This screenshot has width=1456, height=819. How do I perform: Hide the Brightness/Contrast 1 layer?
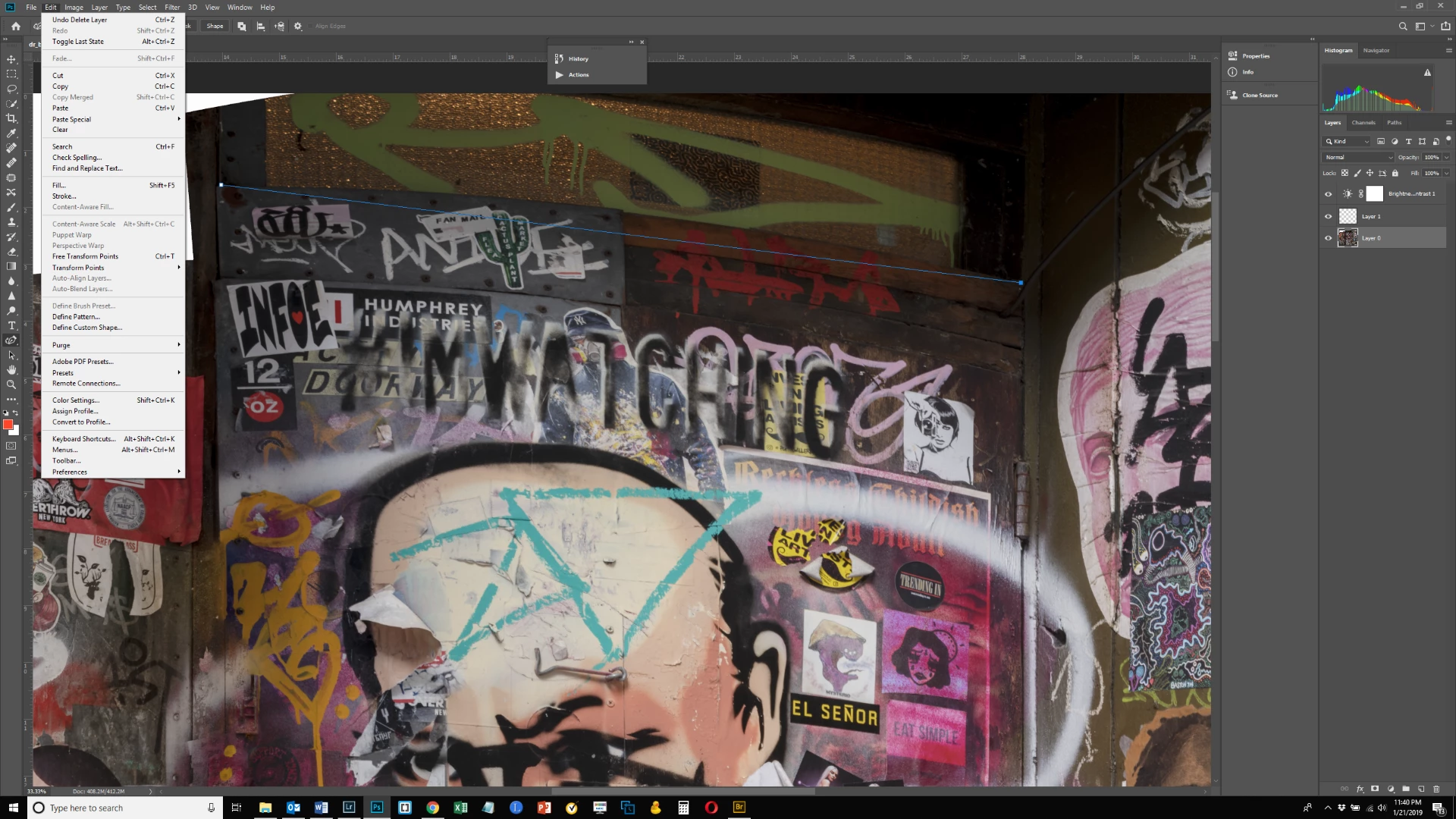pos(1328,194)
